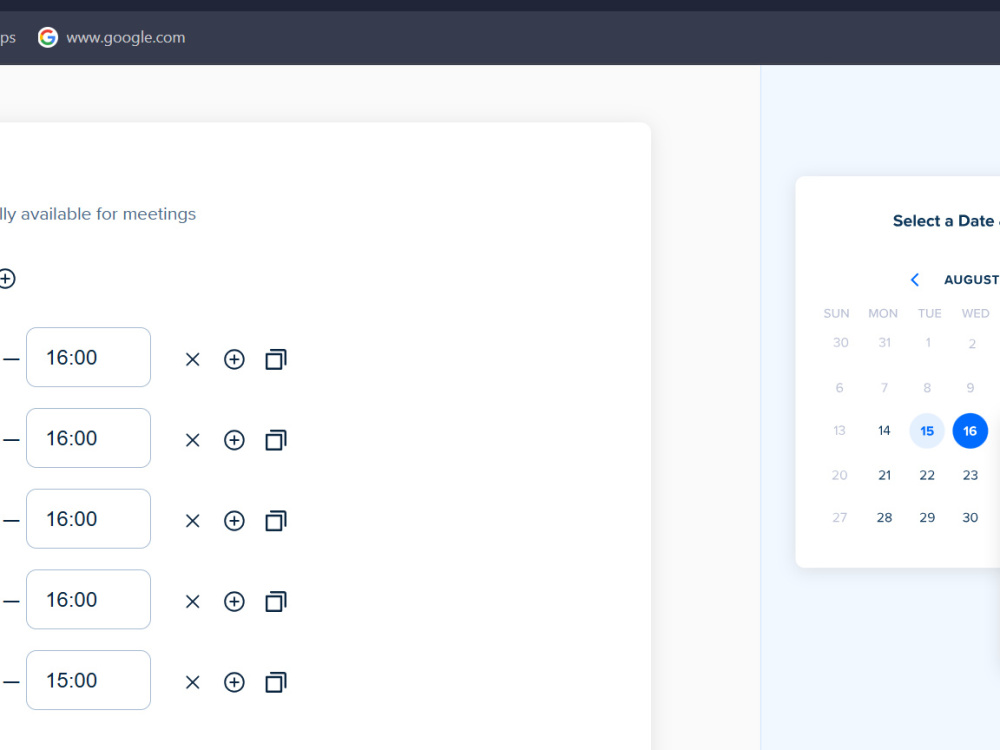Add an interval in the fourth 16:00 row
This screenshot has height=750, width=1000.
click(234, 601)
